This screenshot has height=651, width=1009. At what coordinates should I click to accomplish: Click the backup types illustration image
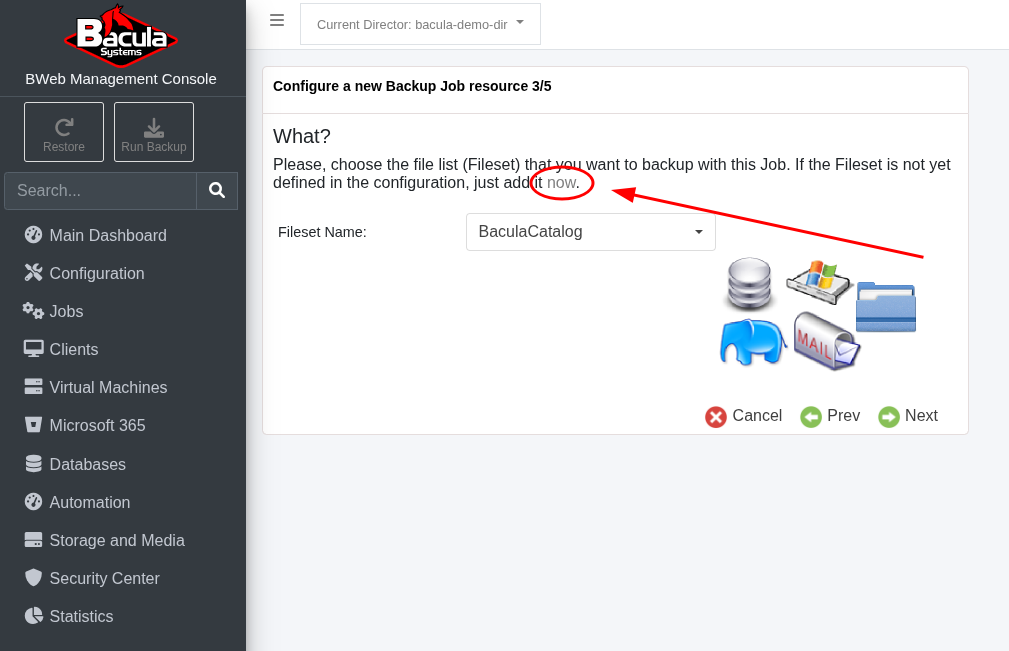tap(818, 313)
